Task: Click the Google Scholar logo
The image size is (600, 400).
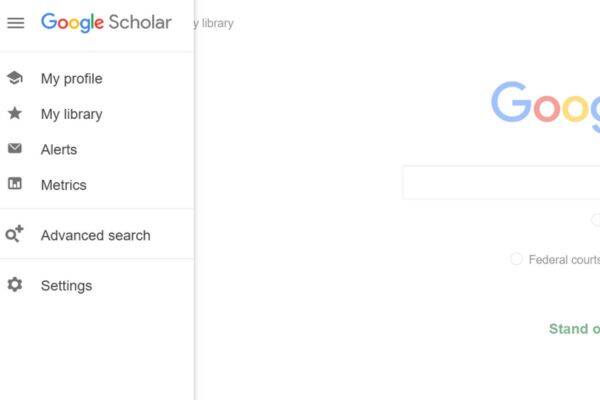Action: tap(106, 23)
